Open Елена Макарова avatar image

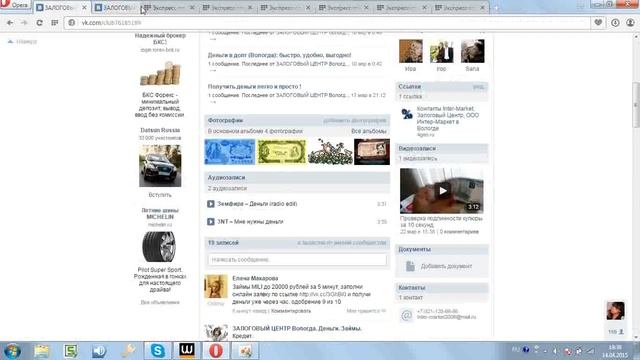coord(216,287)
